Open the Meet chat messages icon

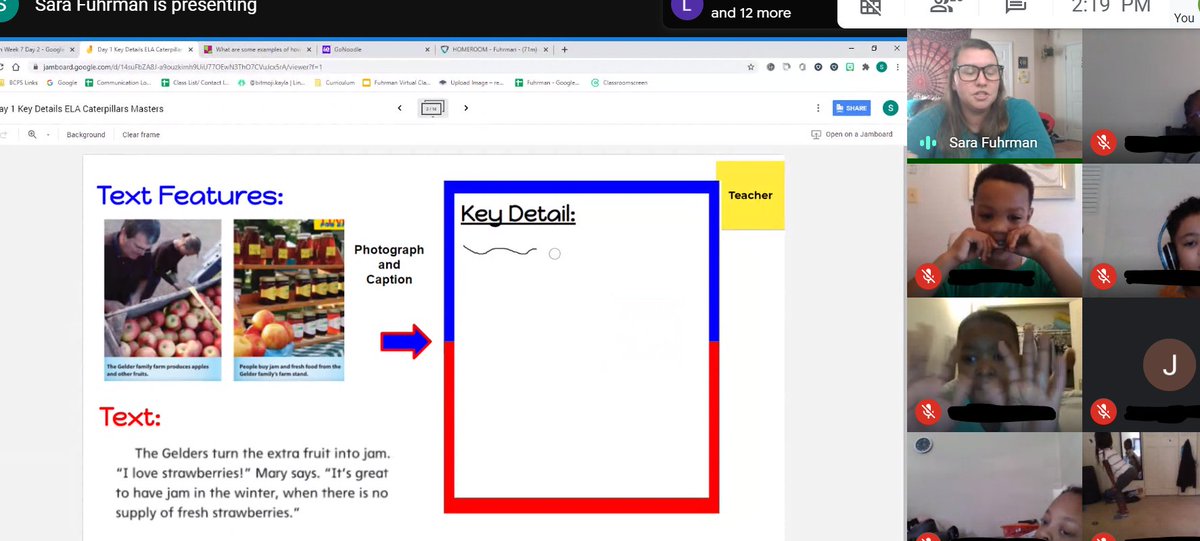[x=1016, y=6]
